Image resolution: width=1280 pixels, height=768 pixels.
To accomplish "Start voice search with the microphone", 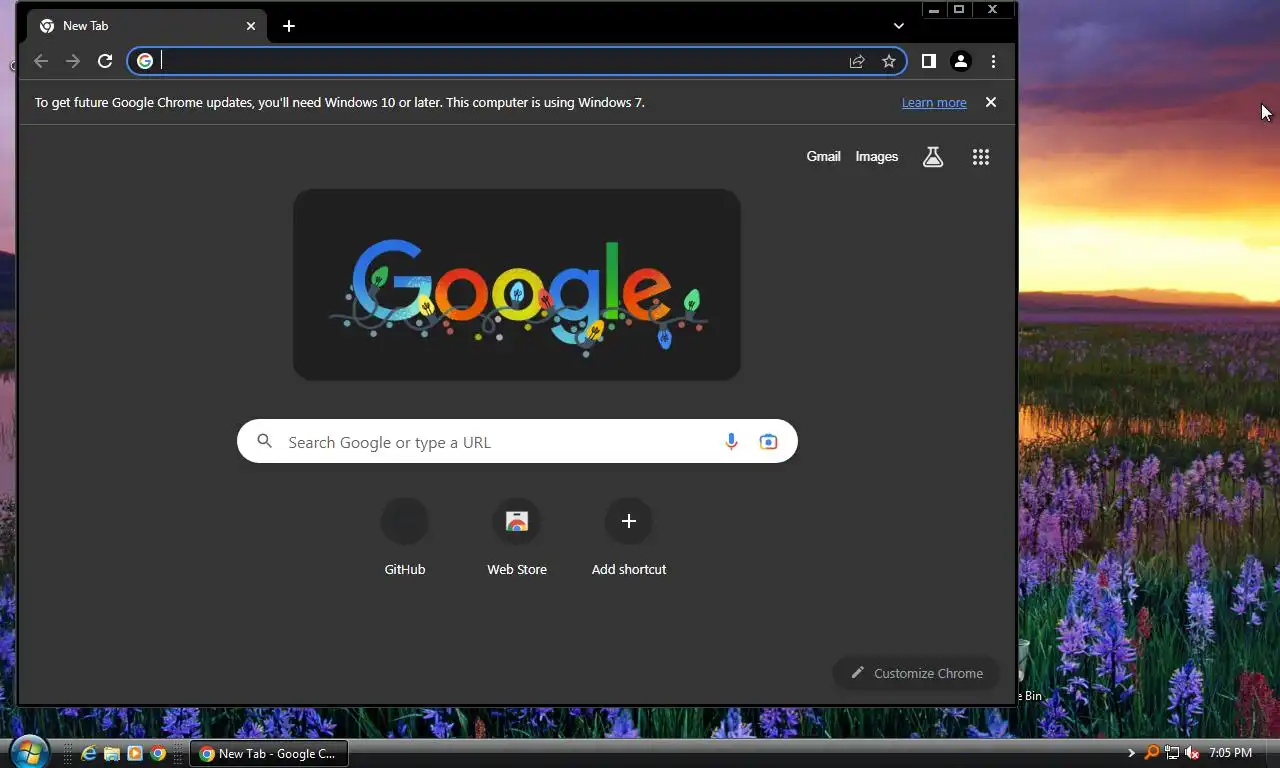I will tap(731, 441).
